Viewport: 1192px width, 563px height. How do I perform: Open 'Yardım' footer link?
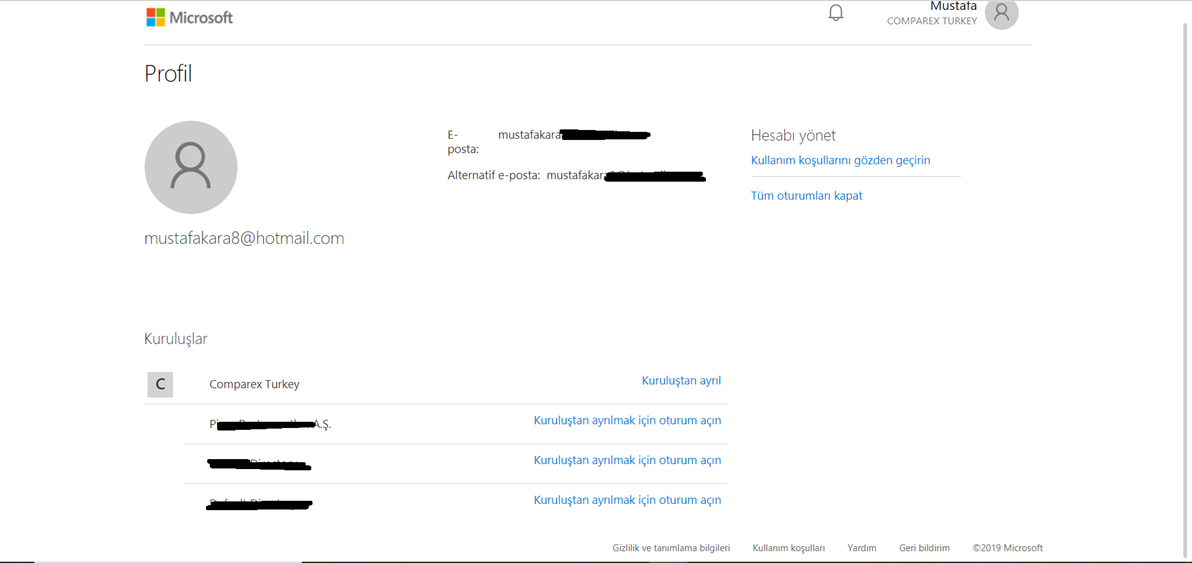(862, 548)
